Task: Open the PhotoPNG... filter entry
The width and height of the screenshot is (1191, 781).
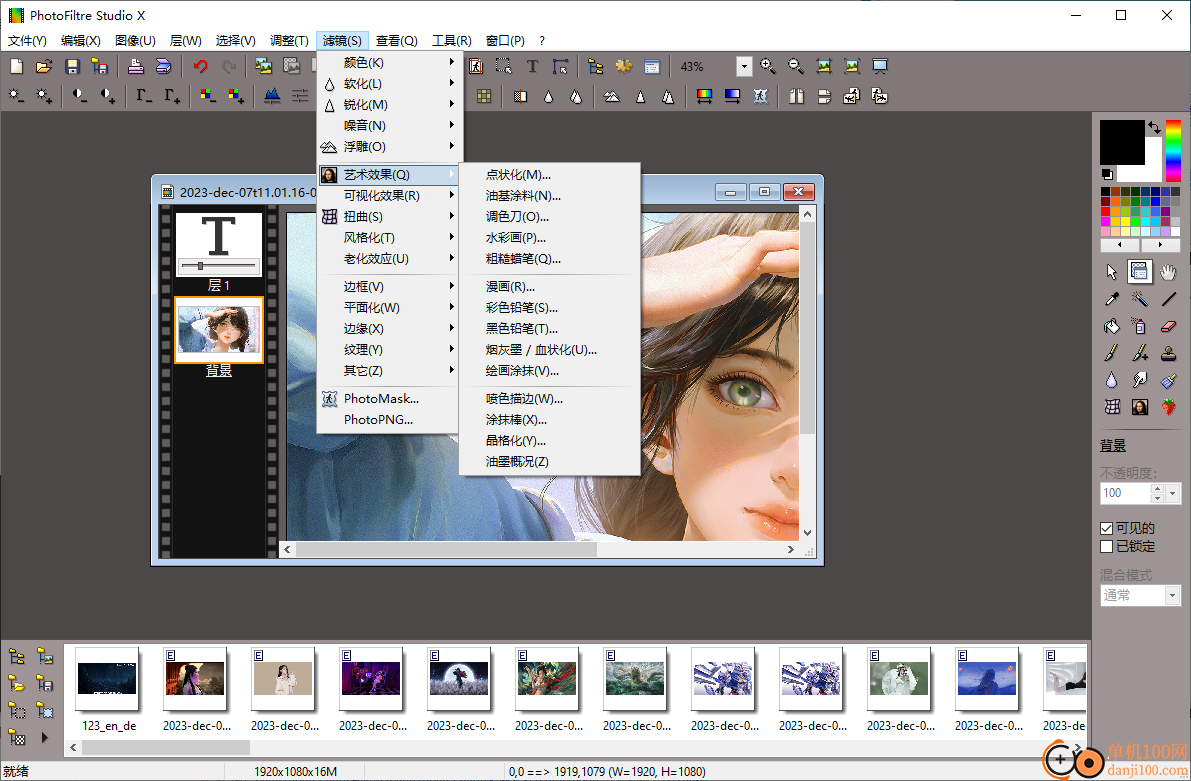Action: pos(388,419)
